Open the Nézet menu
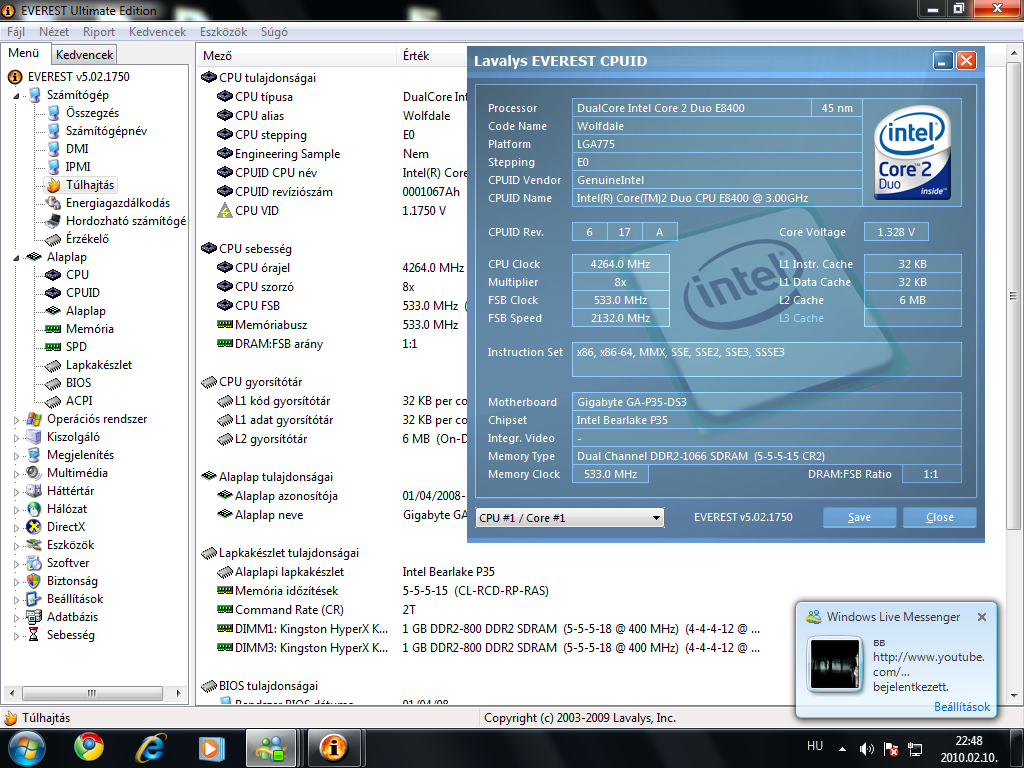The width and height of the screenshot is (1024, 768). [54, 31]
